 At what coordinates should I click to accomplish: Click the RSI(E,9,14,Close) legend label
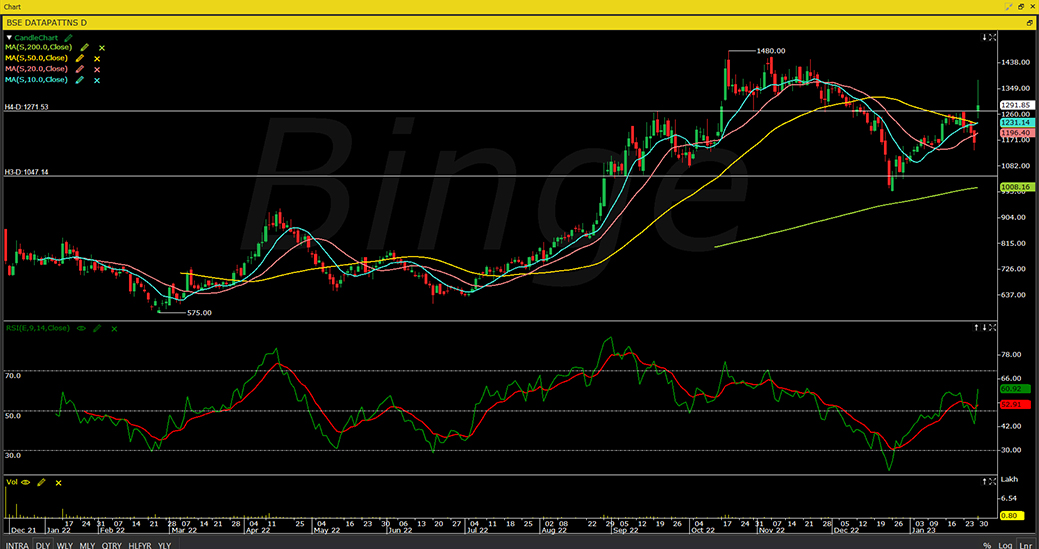38,328
